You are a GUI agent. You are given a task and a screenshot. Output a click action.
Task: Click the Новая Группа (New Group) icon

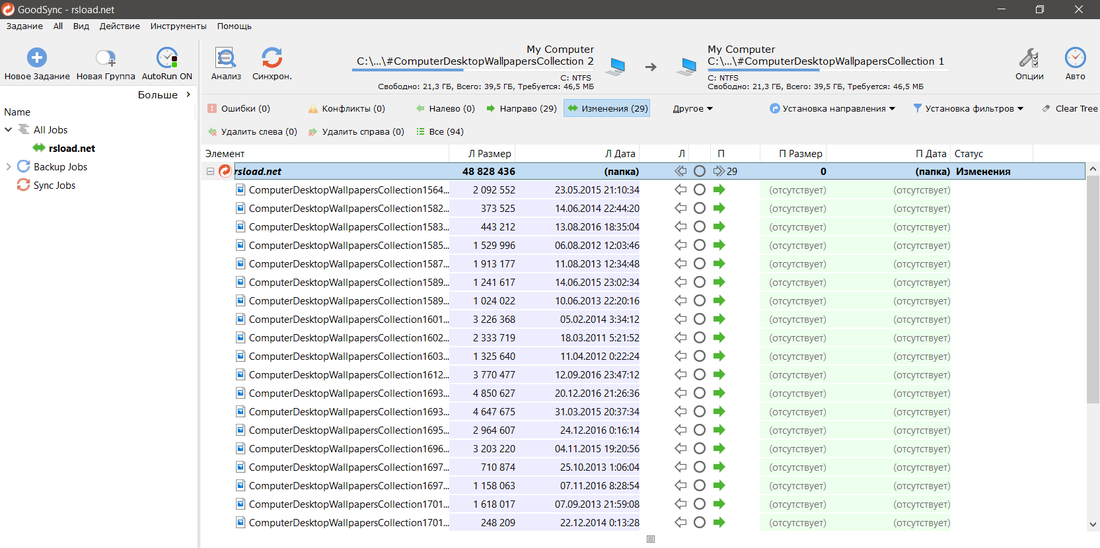tap(105, 59)
